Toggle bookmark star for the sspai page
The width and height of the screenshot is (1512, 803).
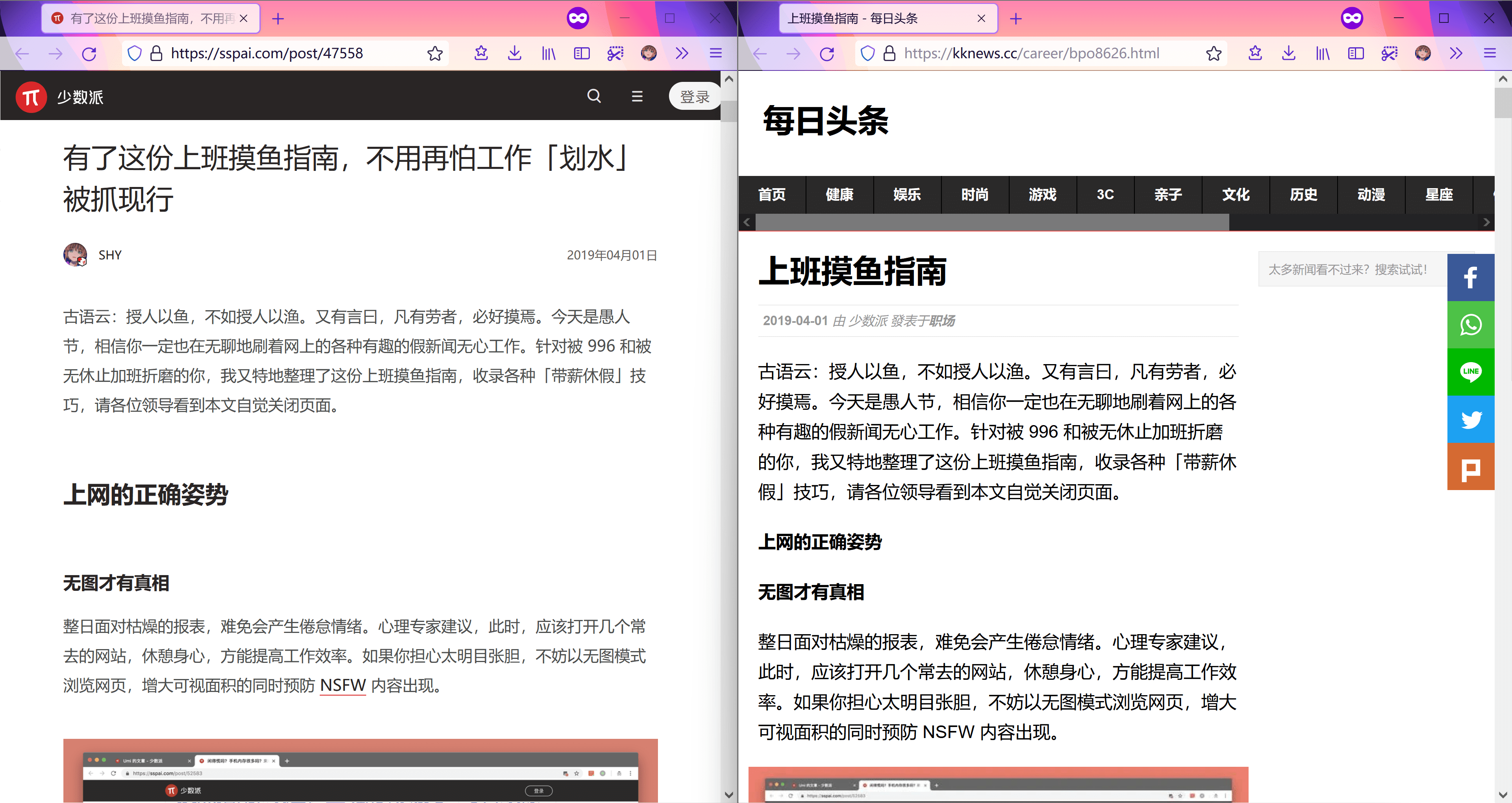[435, 54]
